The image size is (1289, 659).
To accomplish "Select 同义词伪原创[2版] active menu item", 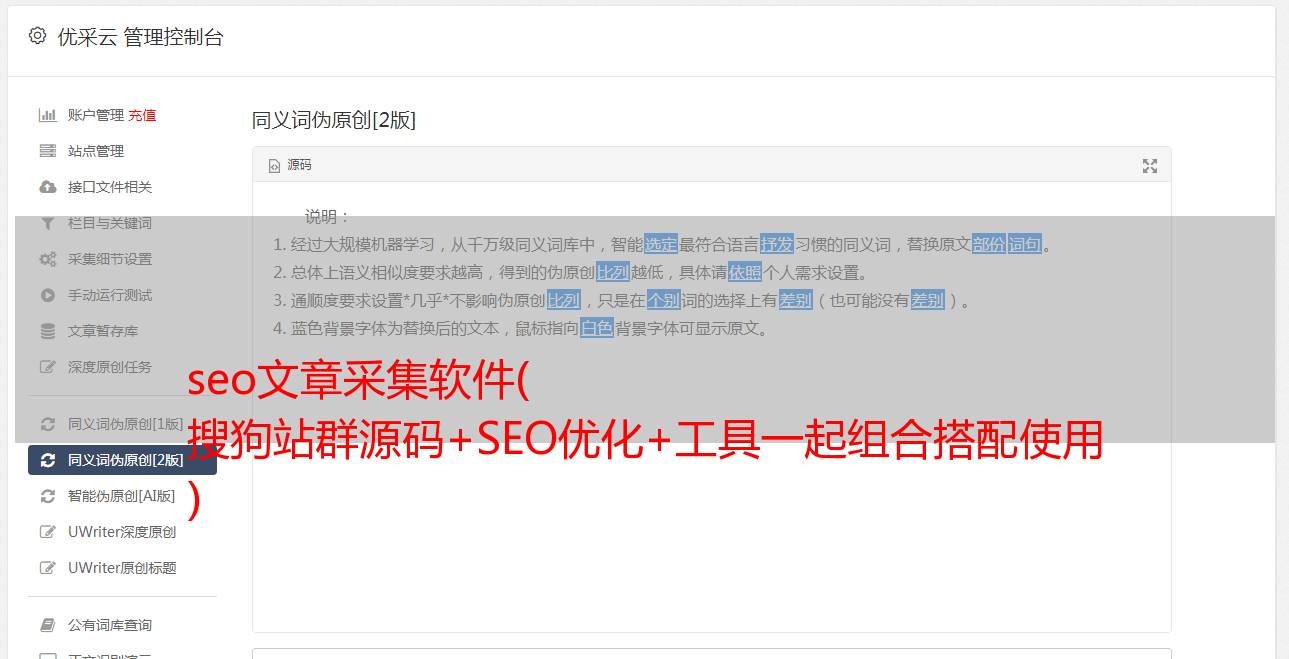I will (122, 460).
